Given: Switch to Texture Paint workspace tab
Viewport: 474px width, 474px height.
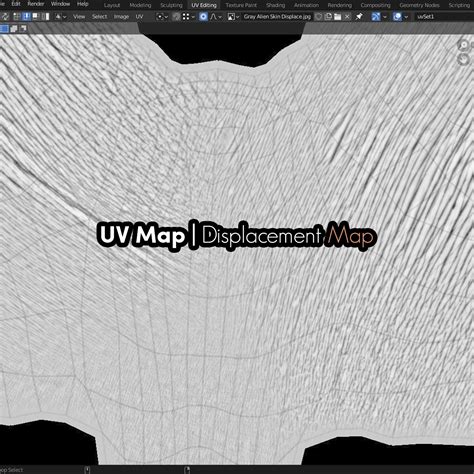Looking at the screenshot, I should 241,5.
